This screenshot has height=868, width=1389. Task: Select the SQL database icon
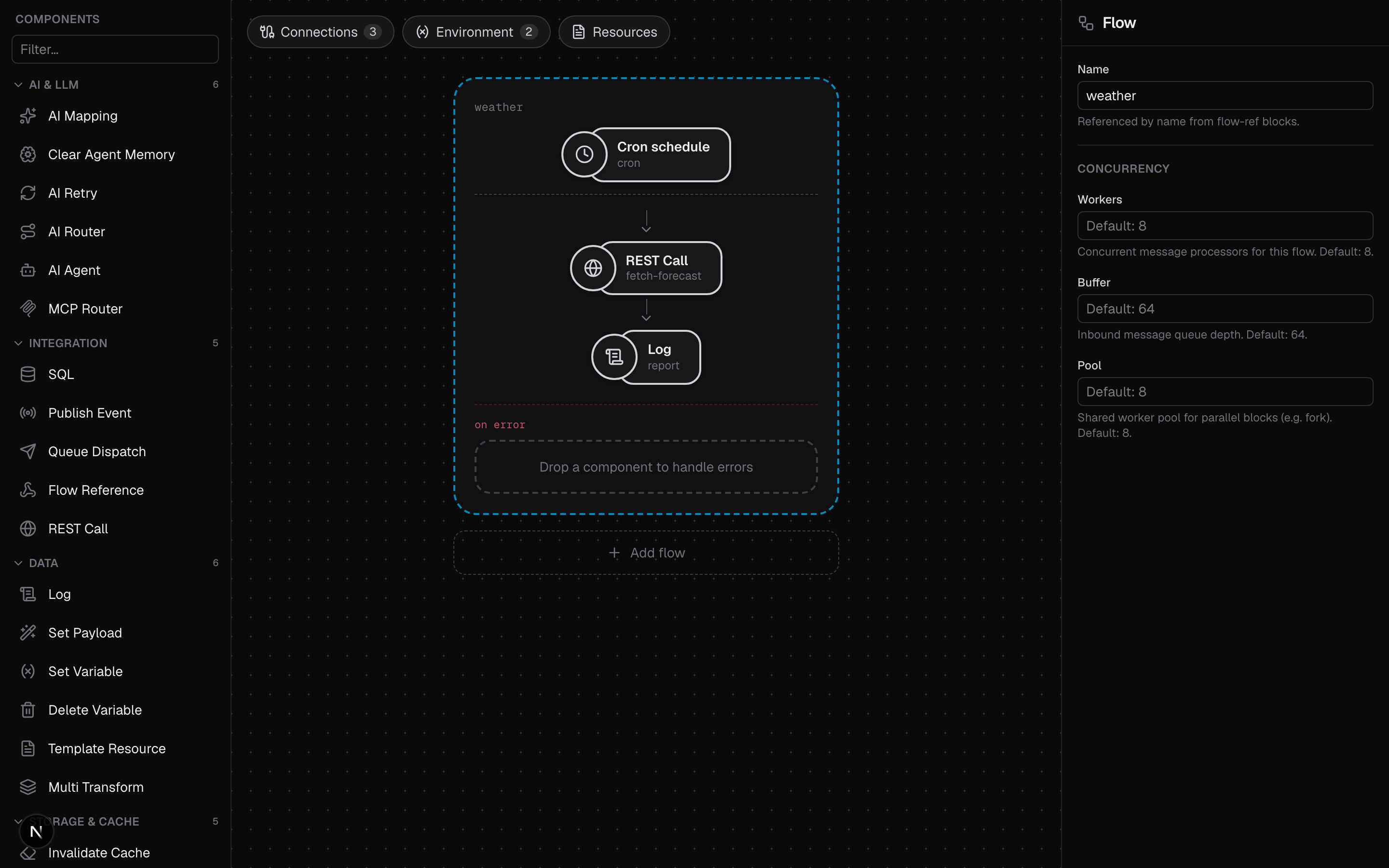coord(27,374)
